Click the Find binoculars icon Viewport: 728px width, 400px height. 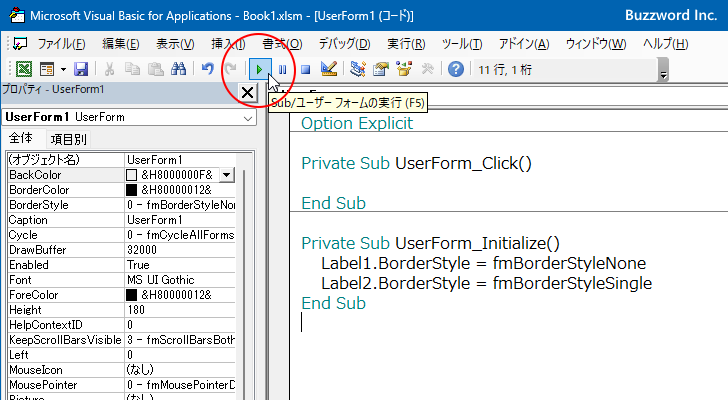pyautogui.click(x=178, y=69)
